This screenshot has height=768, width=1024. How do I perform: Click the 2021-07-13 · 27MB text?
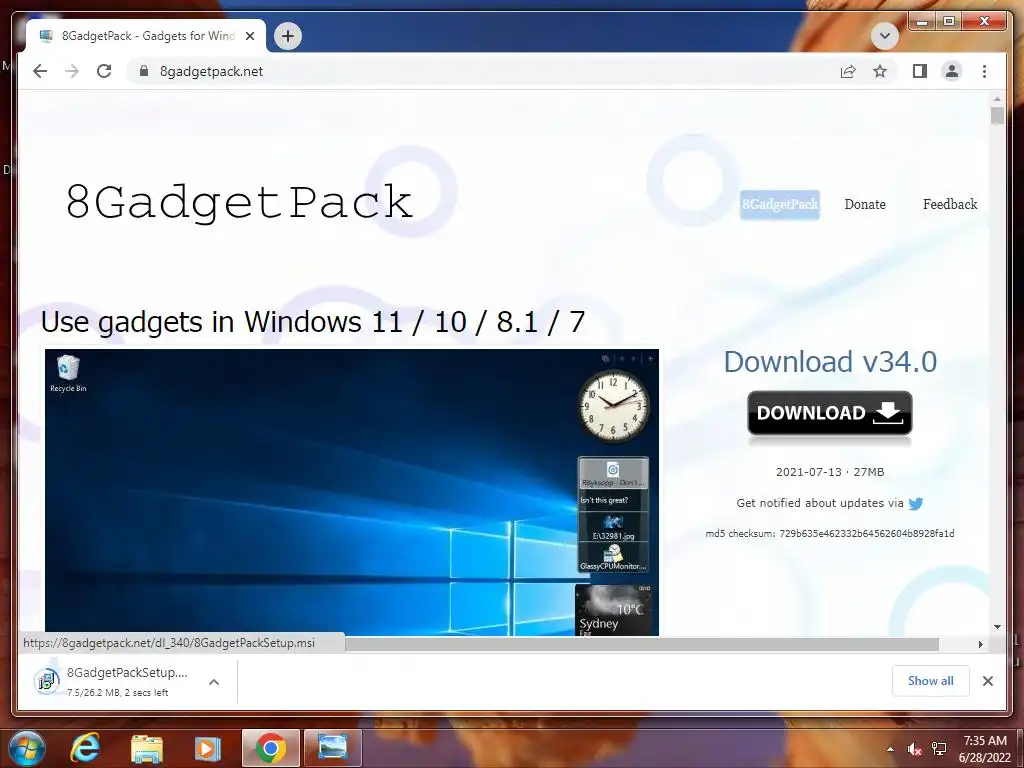(x=830, y=472)
